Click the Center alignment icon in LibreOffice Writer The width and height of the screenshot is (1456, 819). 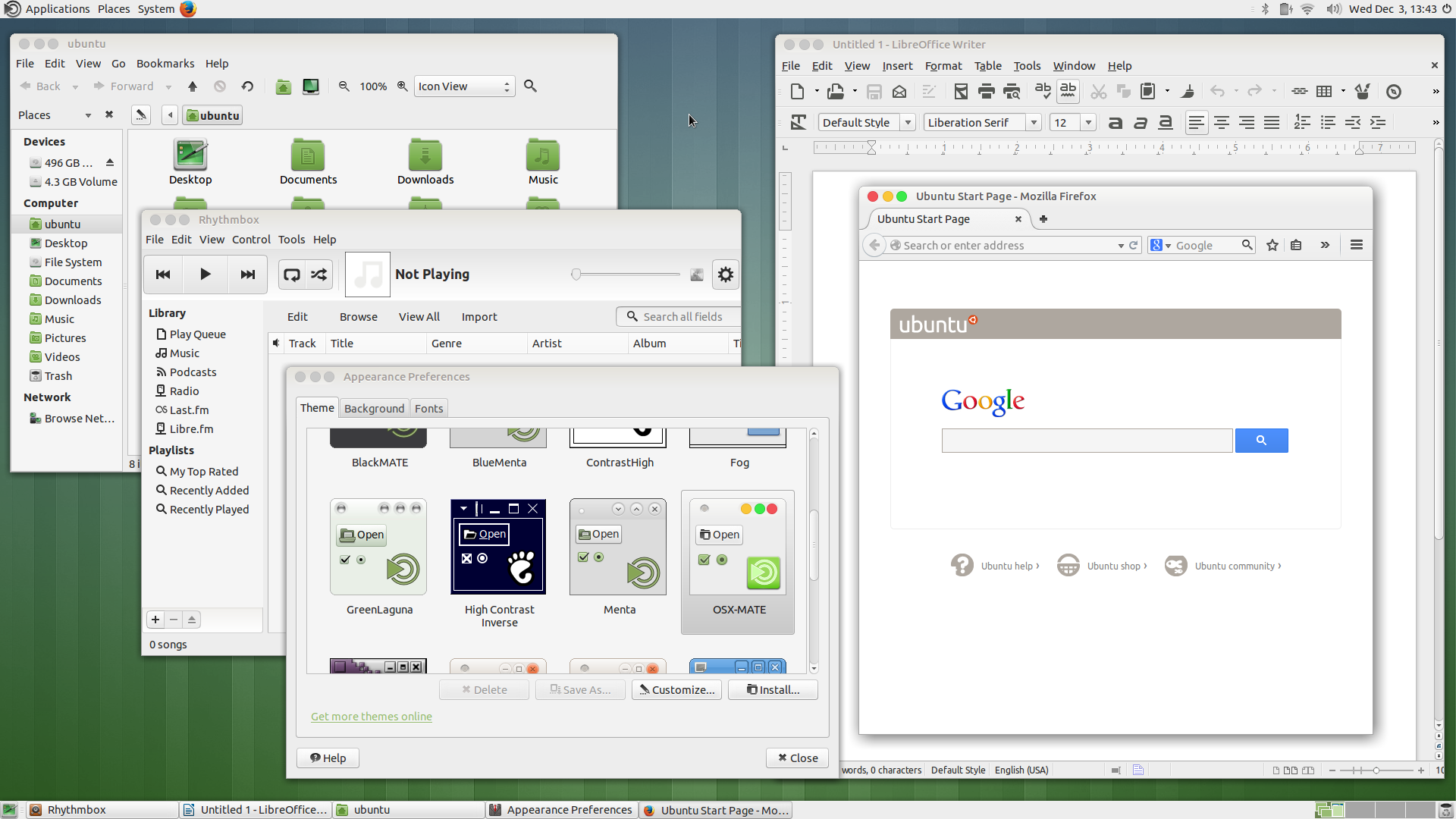tap(1221, 122)
